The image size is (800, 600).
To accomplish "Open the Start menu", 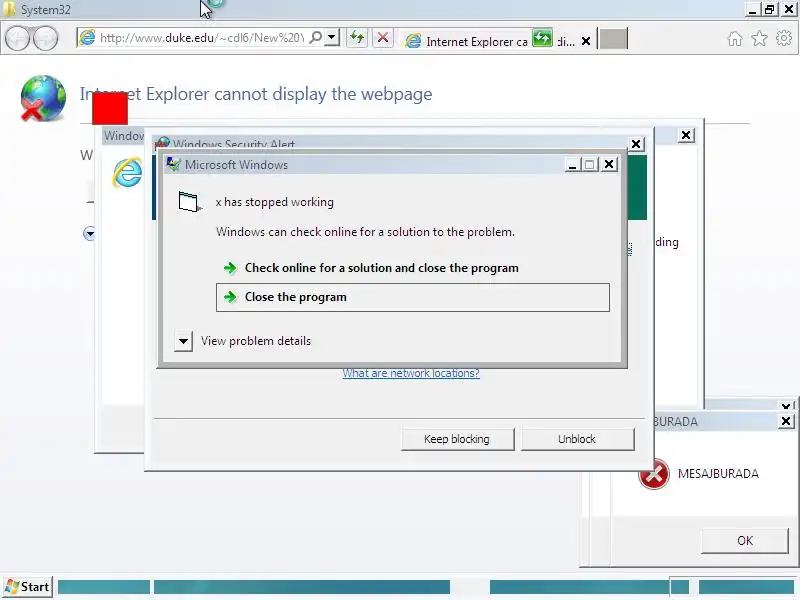I will (28, 587).
